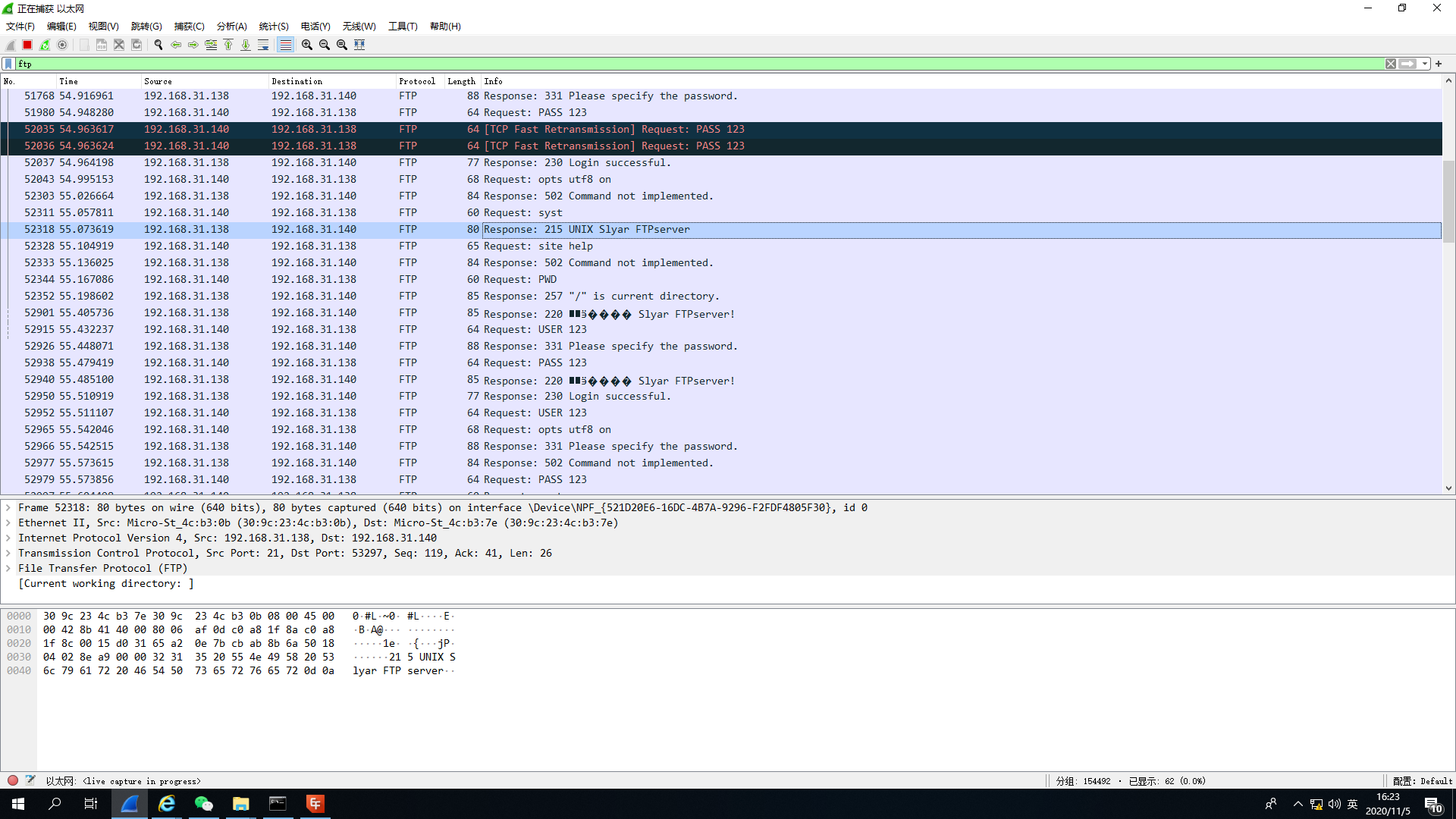Viewport: 1456px width, 819px height.
Task: Zoom in on packet text
Action: pyautogui.click(x=306, y=45)
